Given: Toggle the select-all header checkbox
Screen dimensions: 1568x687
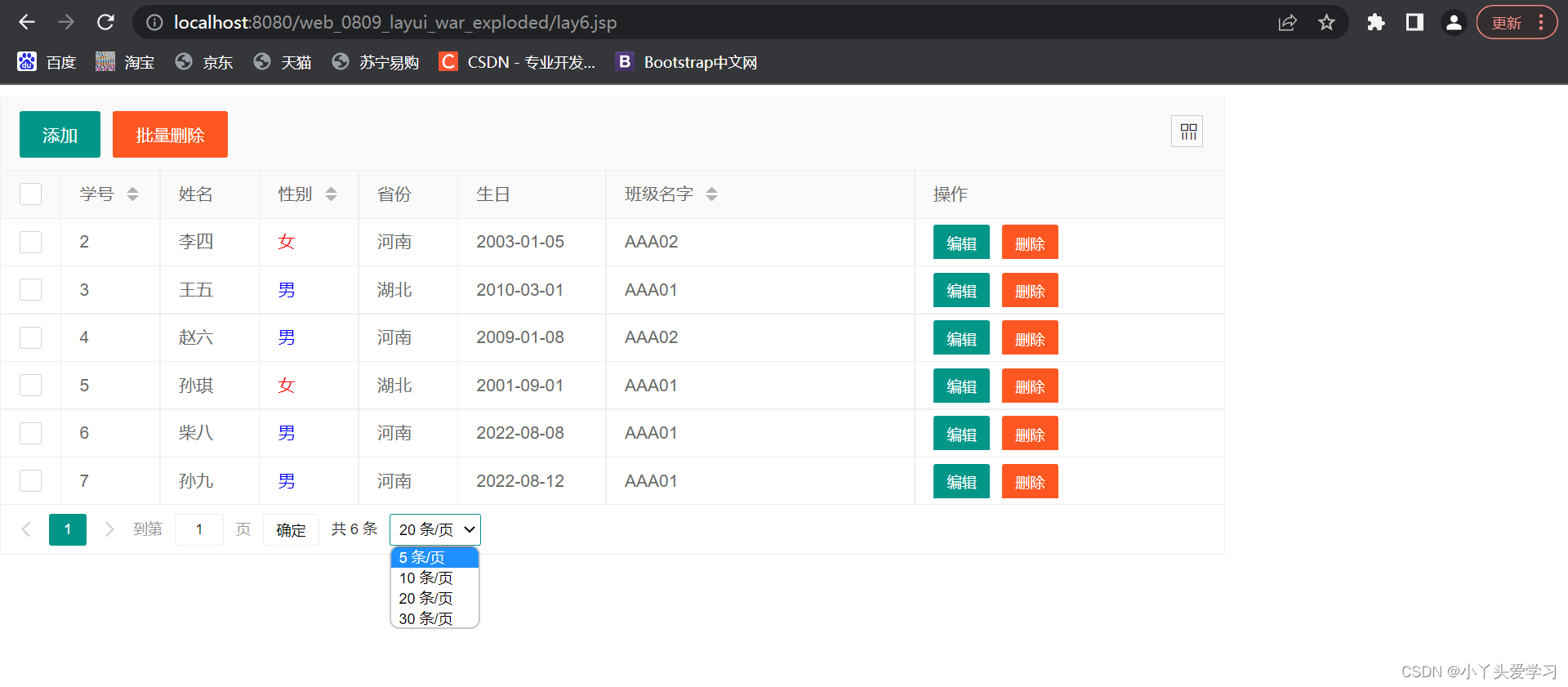Looking at the screenshot, I should (31, 194).
